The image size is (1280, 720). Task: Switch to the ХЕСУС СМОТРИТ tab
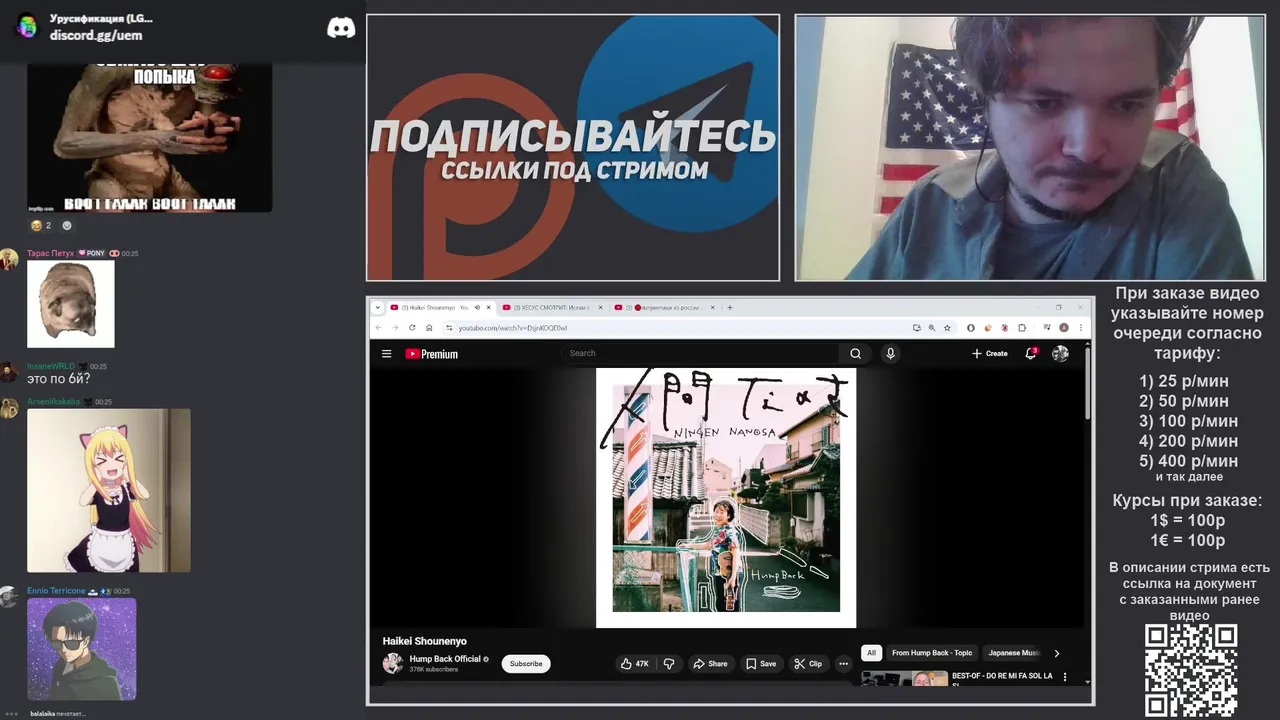[x=553, y=307]
